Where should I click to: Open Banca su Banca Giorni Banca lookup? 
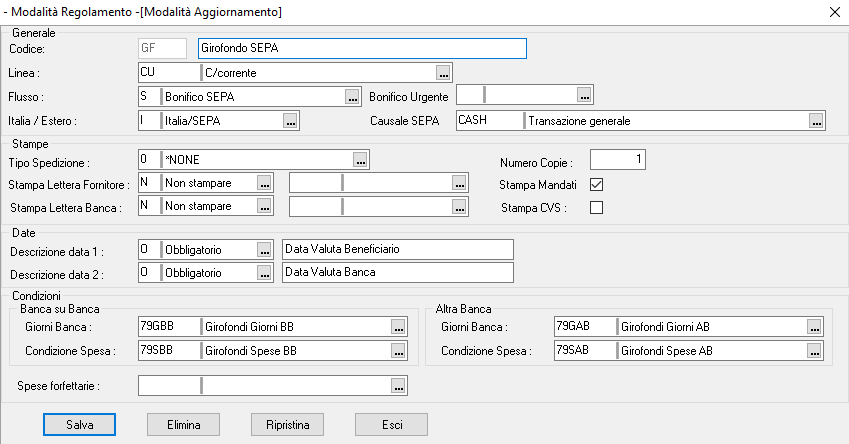click(x=398, y=327)
